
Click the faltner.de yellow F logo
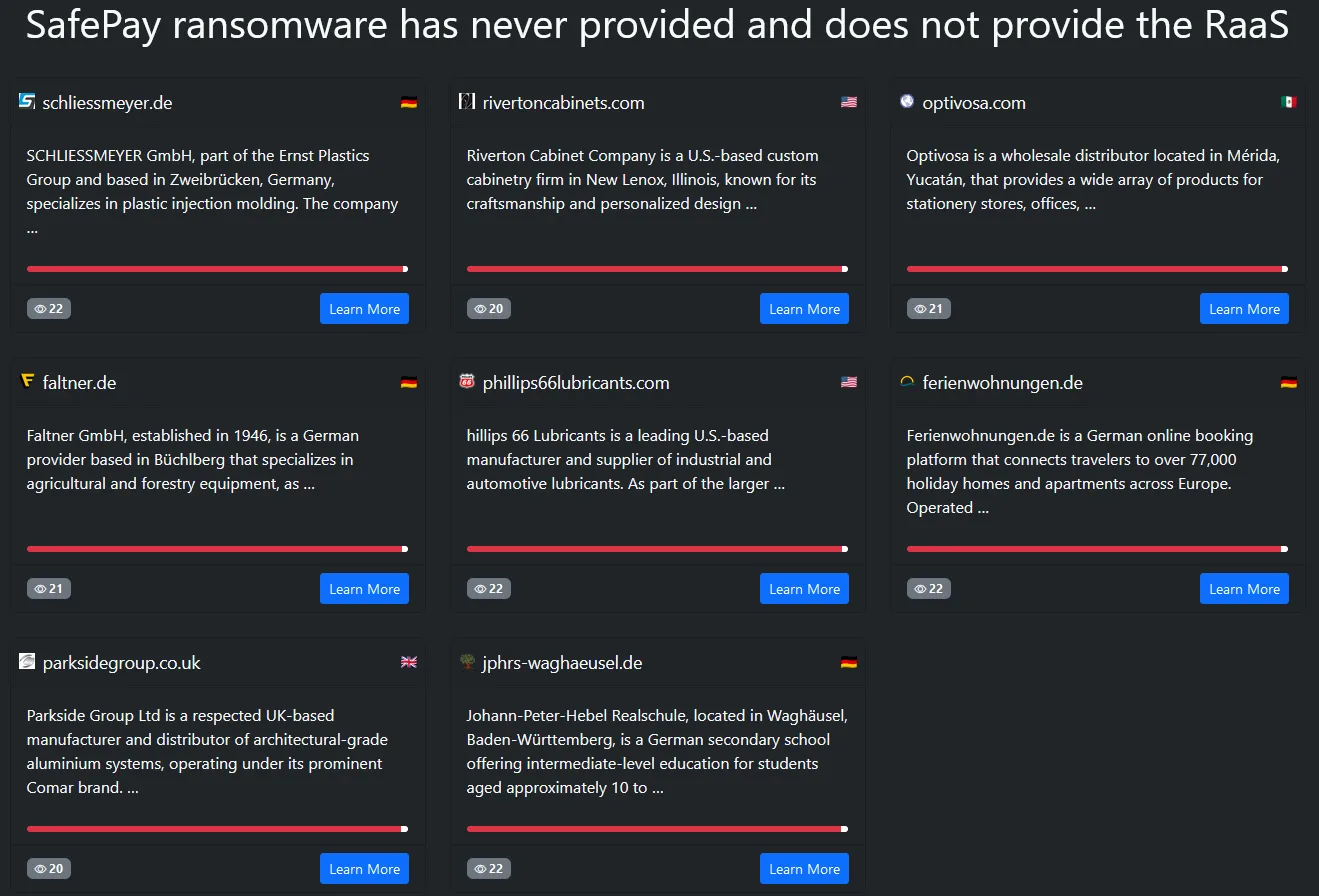[27, 381]
